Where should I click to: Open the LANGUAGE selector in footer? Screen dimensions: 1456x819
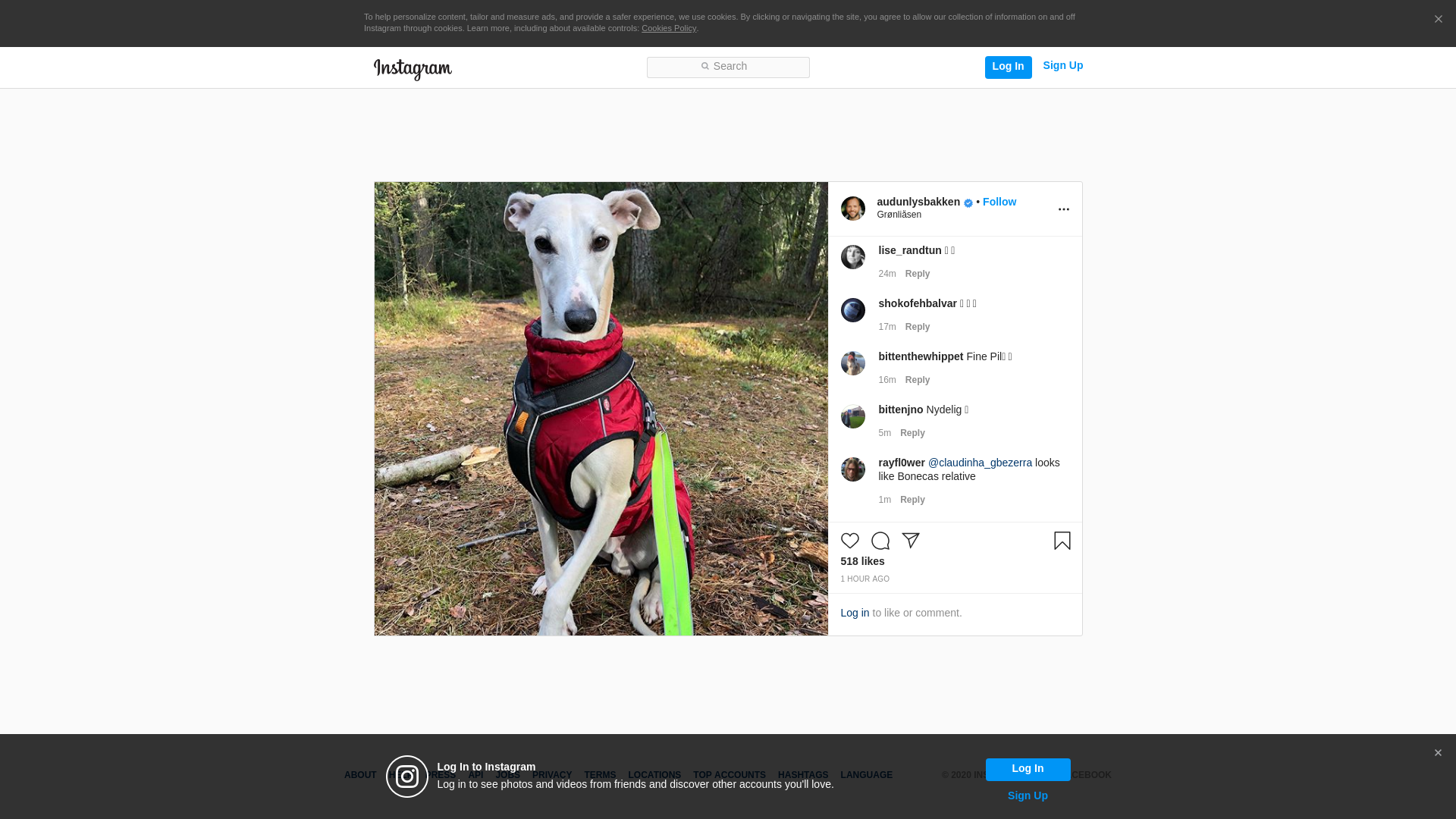tap(867, 775)
